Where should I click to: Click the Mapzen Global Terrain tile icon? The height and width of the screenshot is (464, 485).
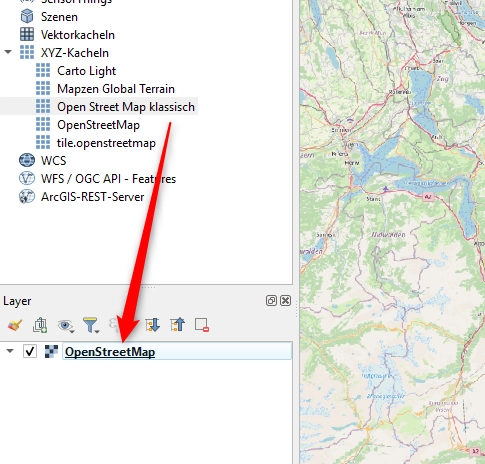click(x=43, y=88)
